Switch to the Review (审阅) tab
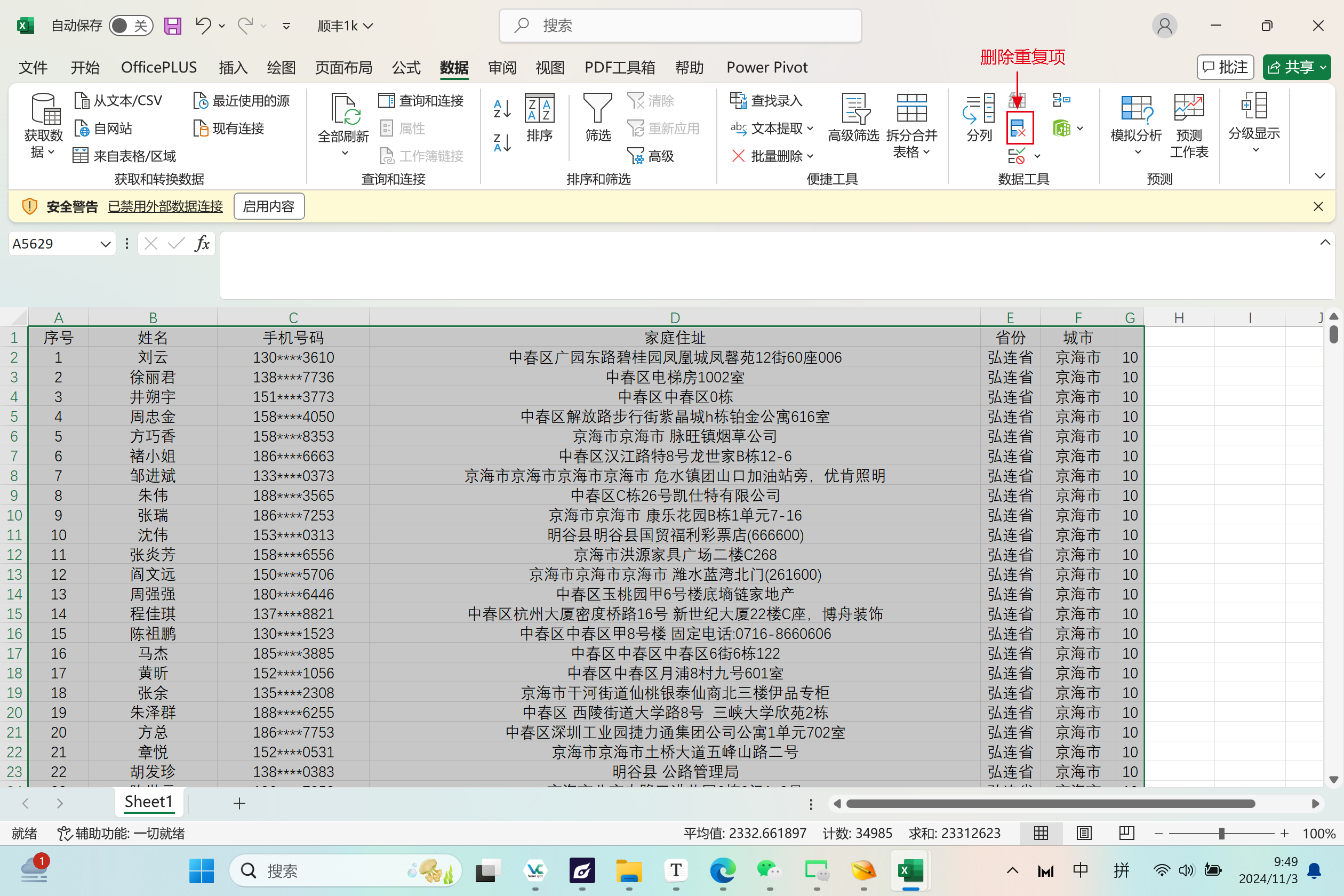The height and width of the screenshot is (896, 1344). 502,67
